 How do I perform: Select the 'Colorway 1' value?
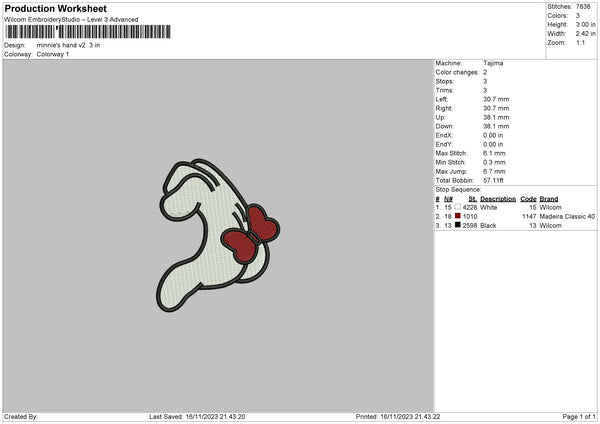[x=53, y=54]
